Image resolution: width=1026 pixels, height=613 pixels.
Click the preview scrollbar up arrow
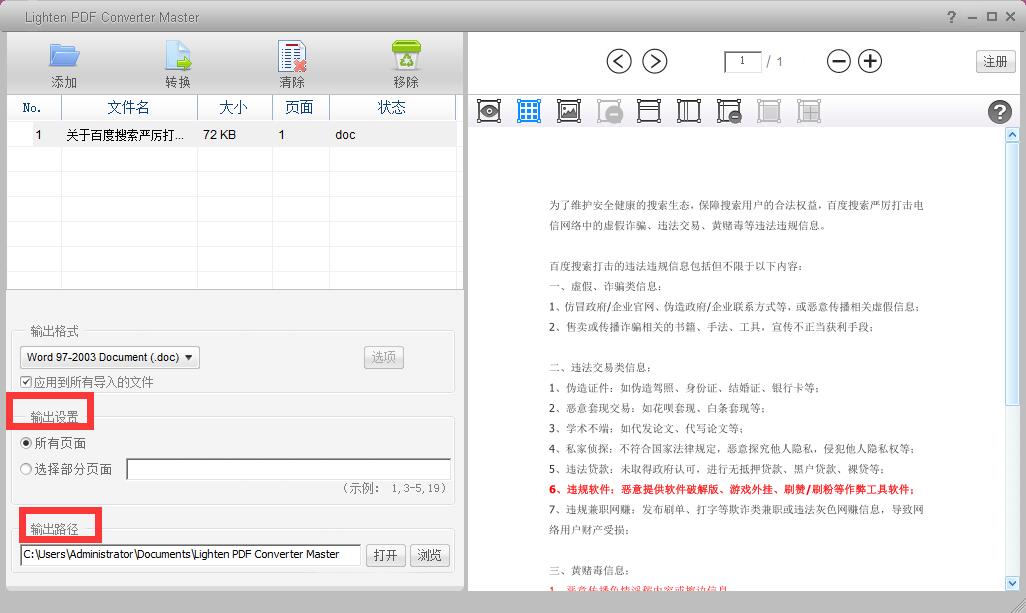[x=1012, y=135]
